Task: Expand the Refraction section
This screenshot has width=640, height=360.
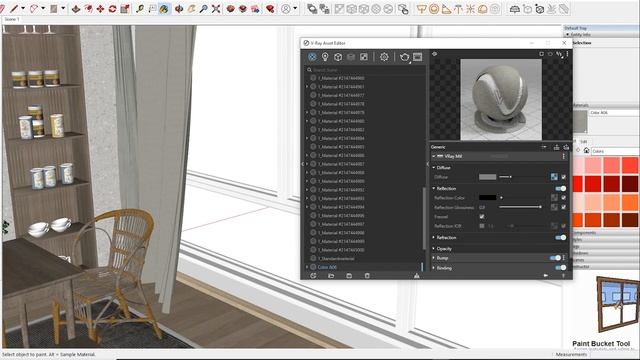Action: pyautogui.click(x=434, y=238)
